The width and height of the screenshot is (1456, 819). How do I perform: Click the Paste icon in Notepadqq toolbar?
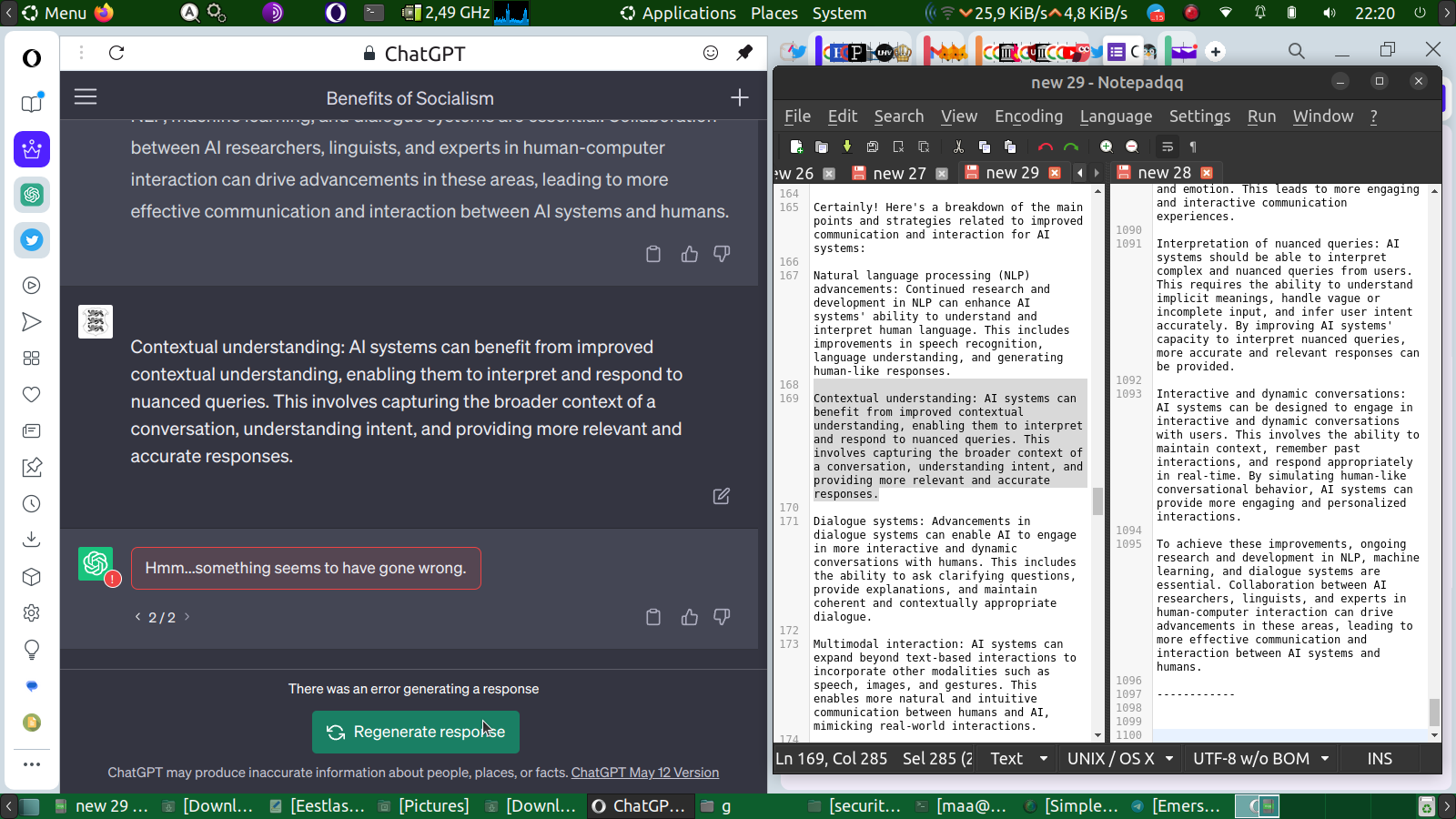coord(1009,147)
